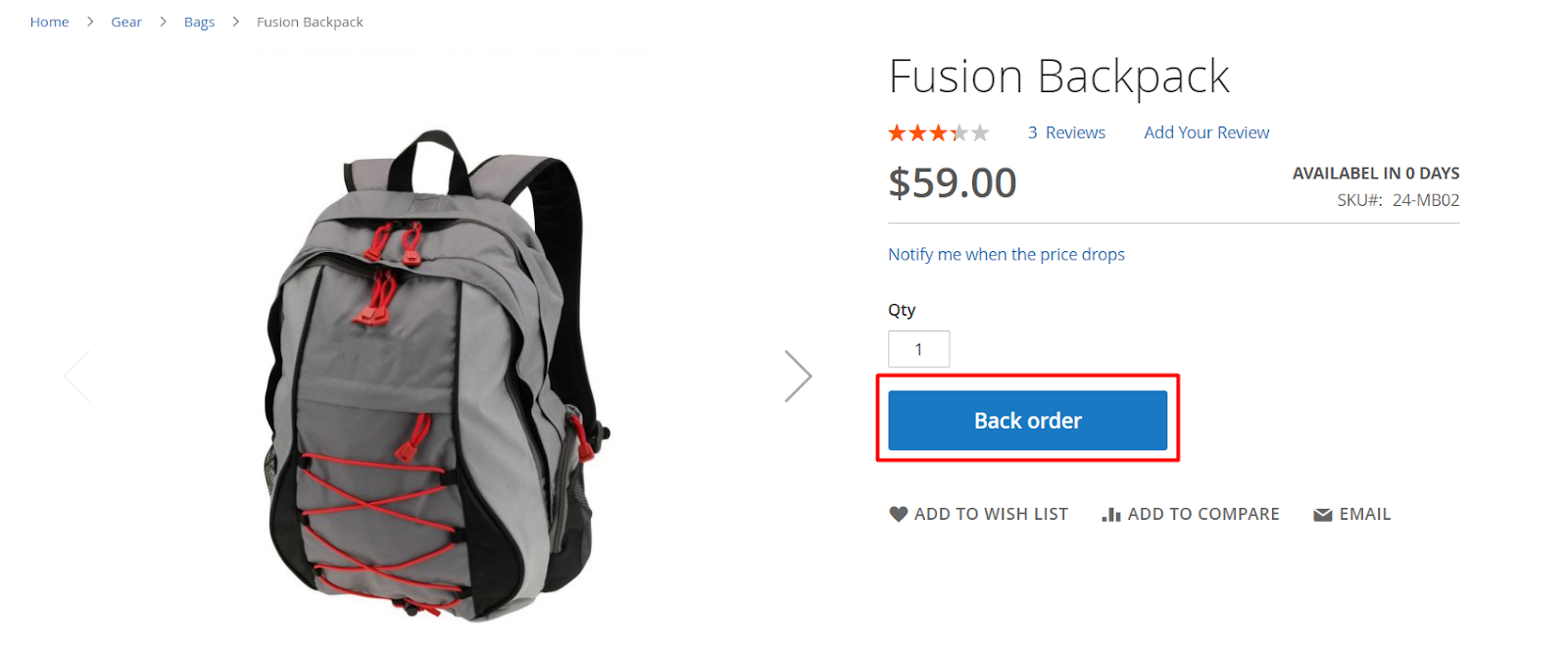The image size is (1568, 661).
Task: Focus the Qty input field
Action: [x=918, y=349]
